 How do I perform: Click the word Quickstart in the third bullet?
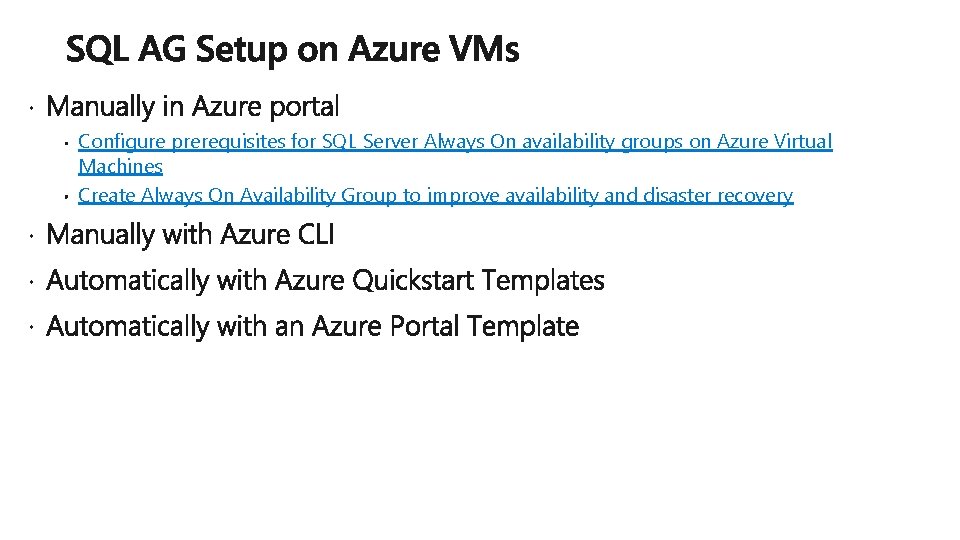point(413,280)
